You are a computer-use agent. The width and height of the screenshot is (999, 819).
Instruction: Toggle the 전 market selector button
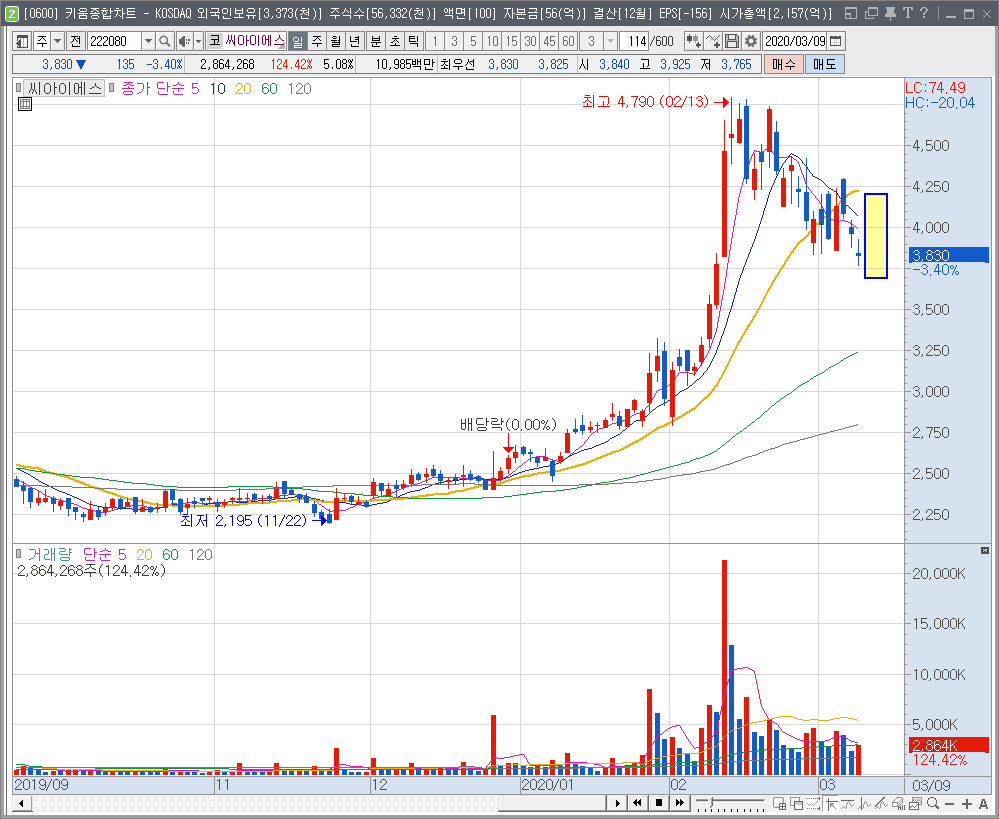pyautogui.click(x=76, y=41)
